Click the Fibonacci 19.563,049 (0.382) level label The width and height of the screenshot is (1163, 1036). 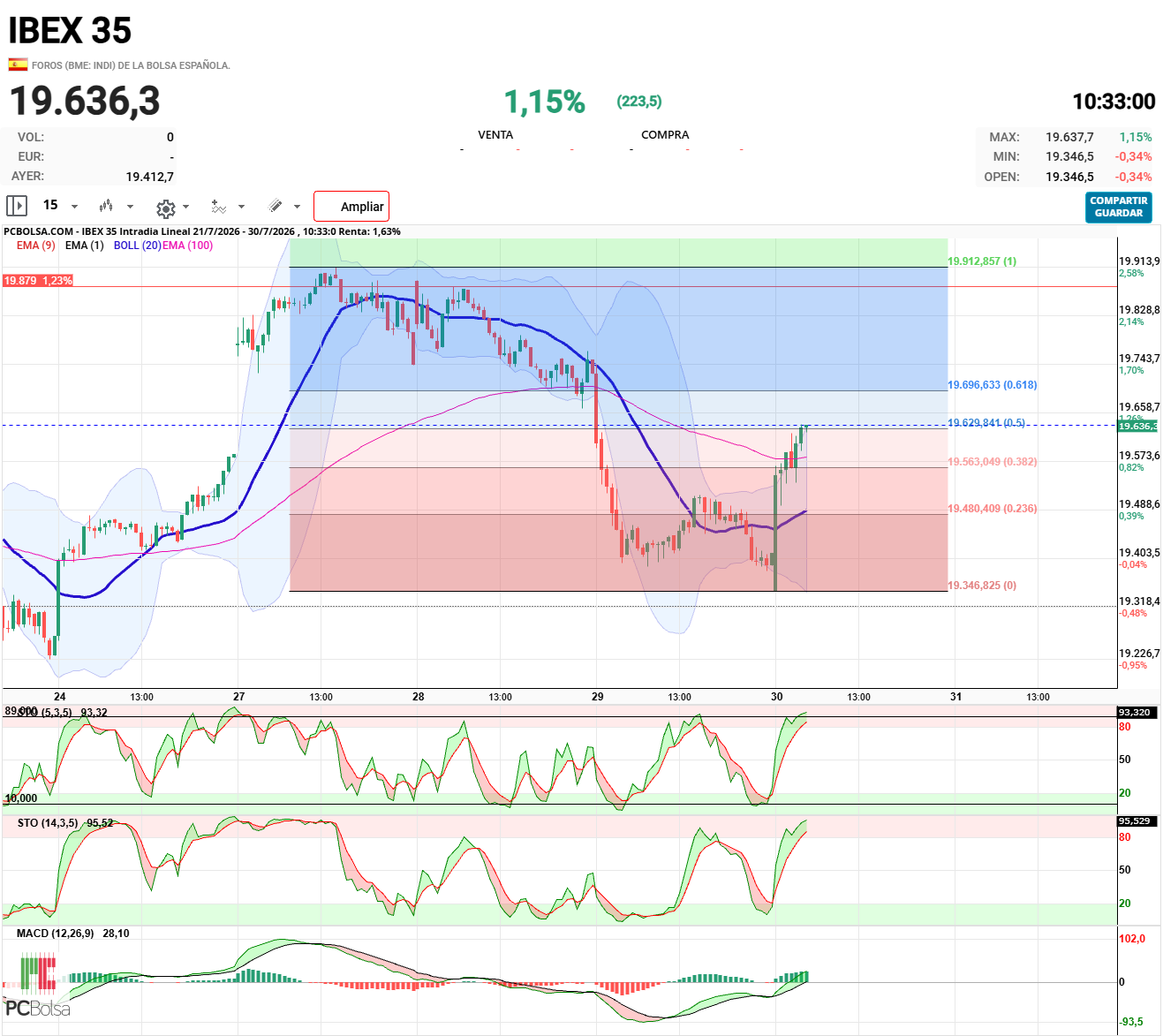pos(993,462)
